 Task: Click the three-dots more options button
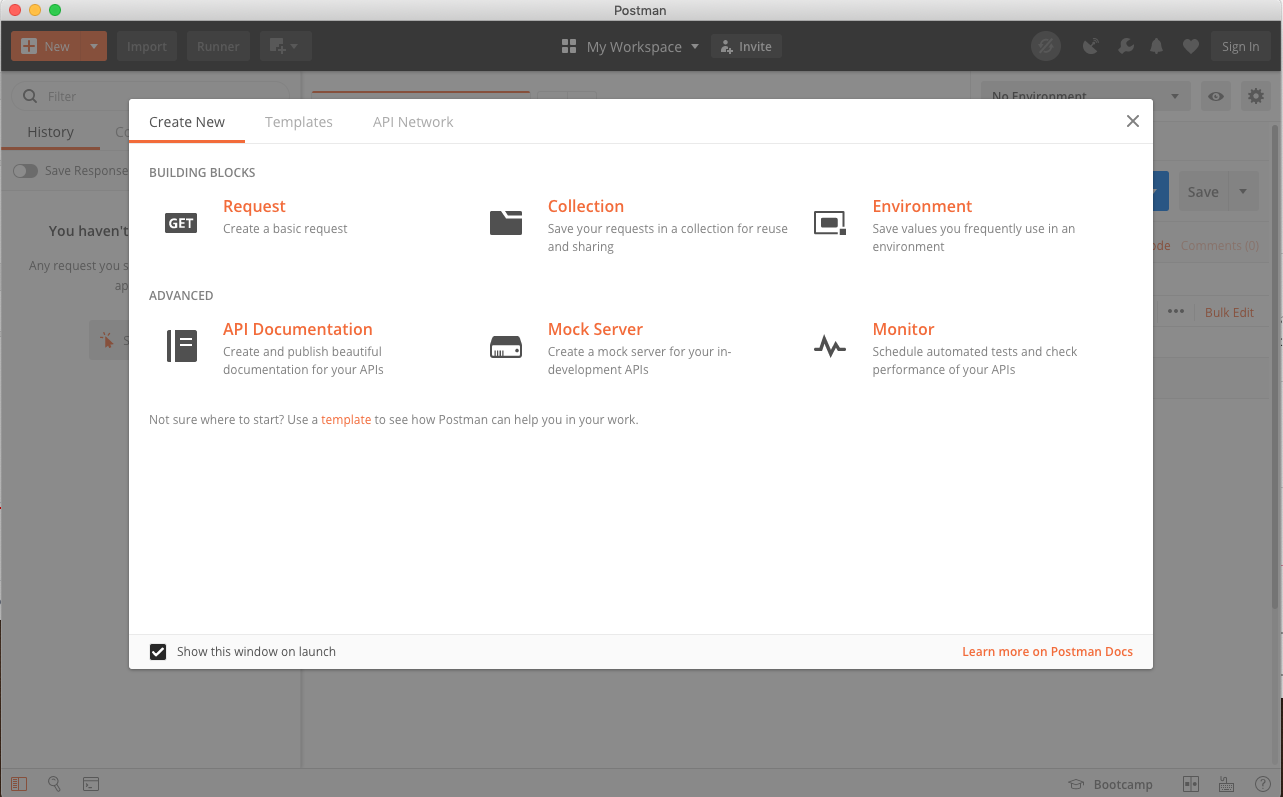pos(1176,311)
